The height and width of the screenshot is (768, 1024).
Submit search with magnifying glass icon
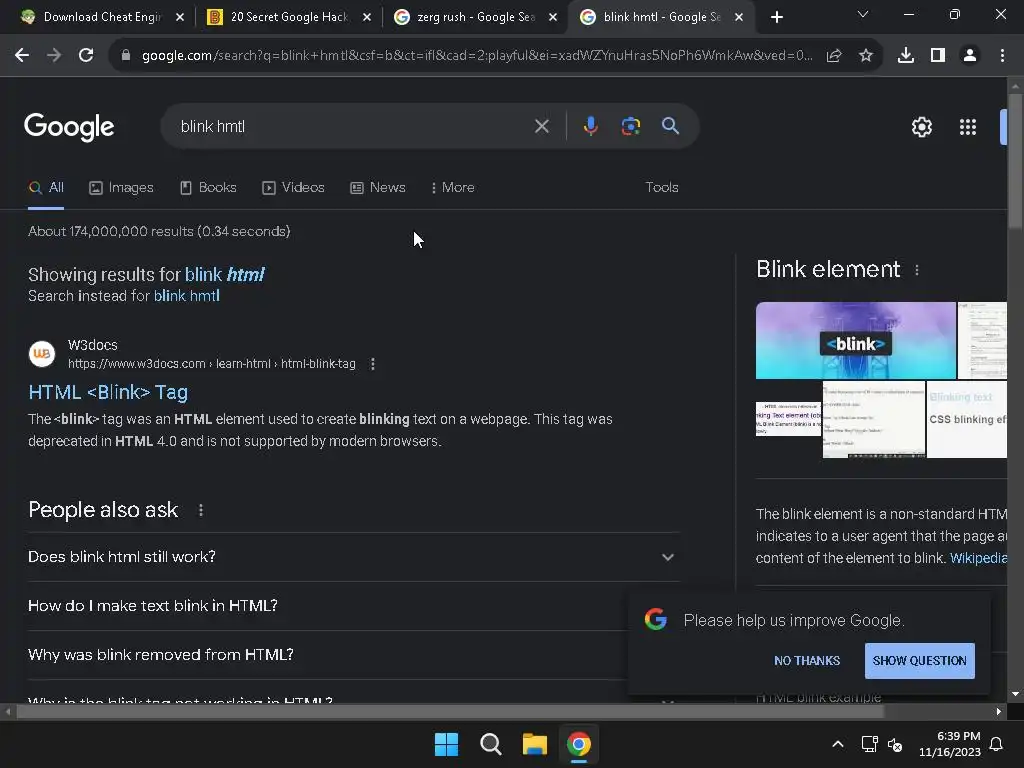[670, 126]
